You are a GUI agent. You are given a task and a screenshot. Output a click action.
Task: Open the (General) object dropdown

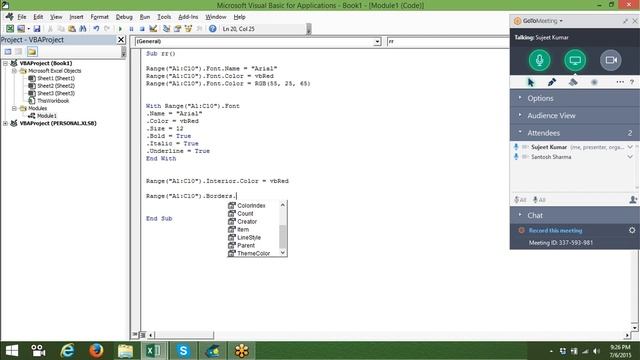377,41
